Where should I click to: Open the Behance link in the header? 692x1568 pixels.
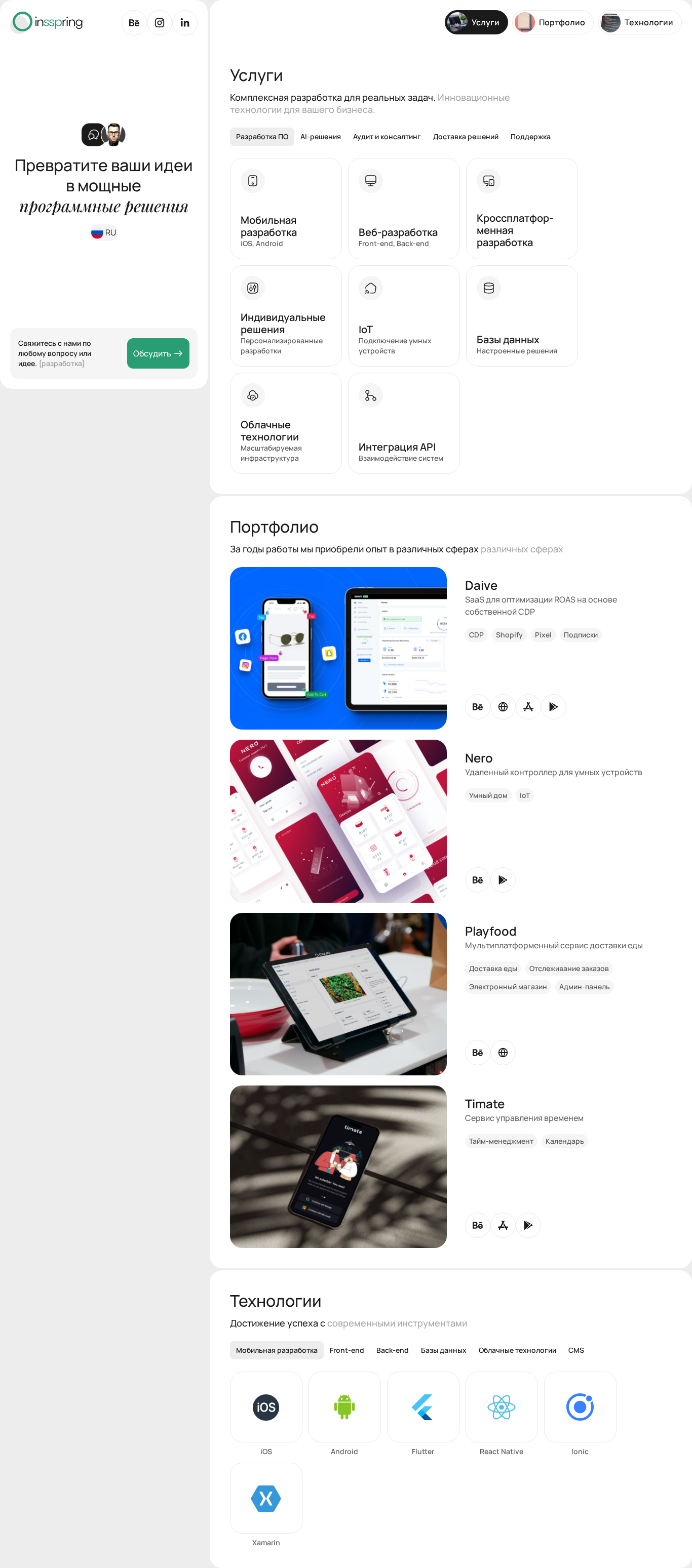coord(134,22)
